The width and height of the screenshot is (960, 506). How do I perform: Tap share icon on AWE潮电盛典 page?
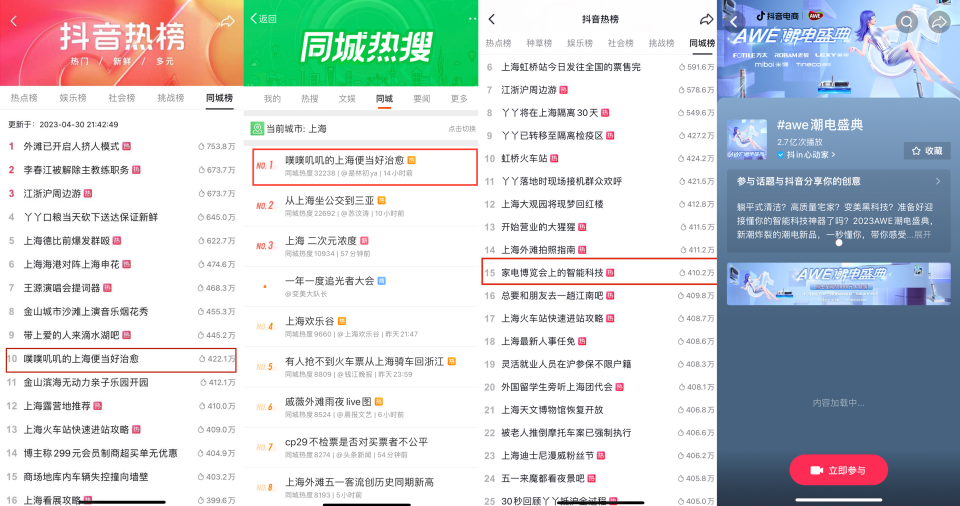click(x=938, y=22)
